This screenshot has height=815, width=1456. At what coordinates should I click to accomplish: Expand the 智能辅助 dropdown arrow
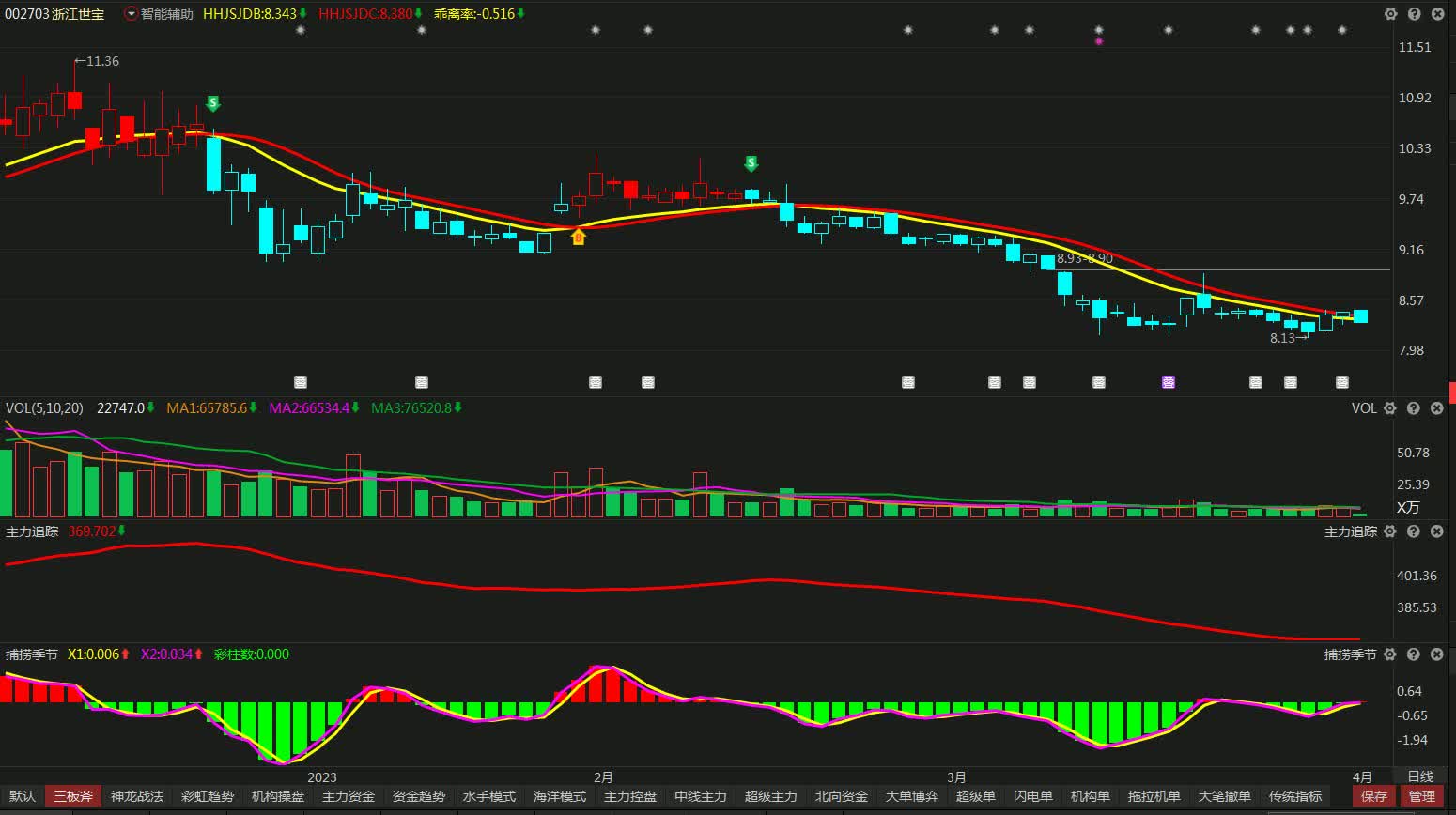click(131, 14)
